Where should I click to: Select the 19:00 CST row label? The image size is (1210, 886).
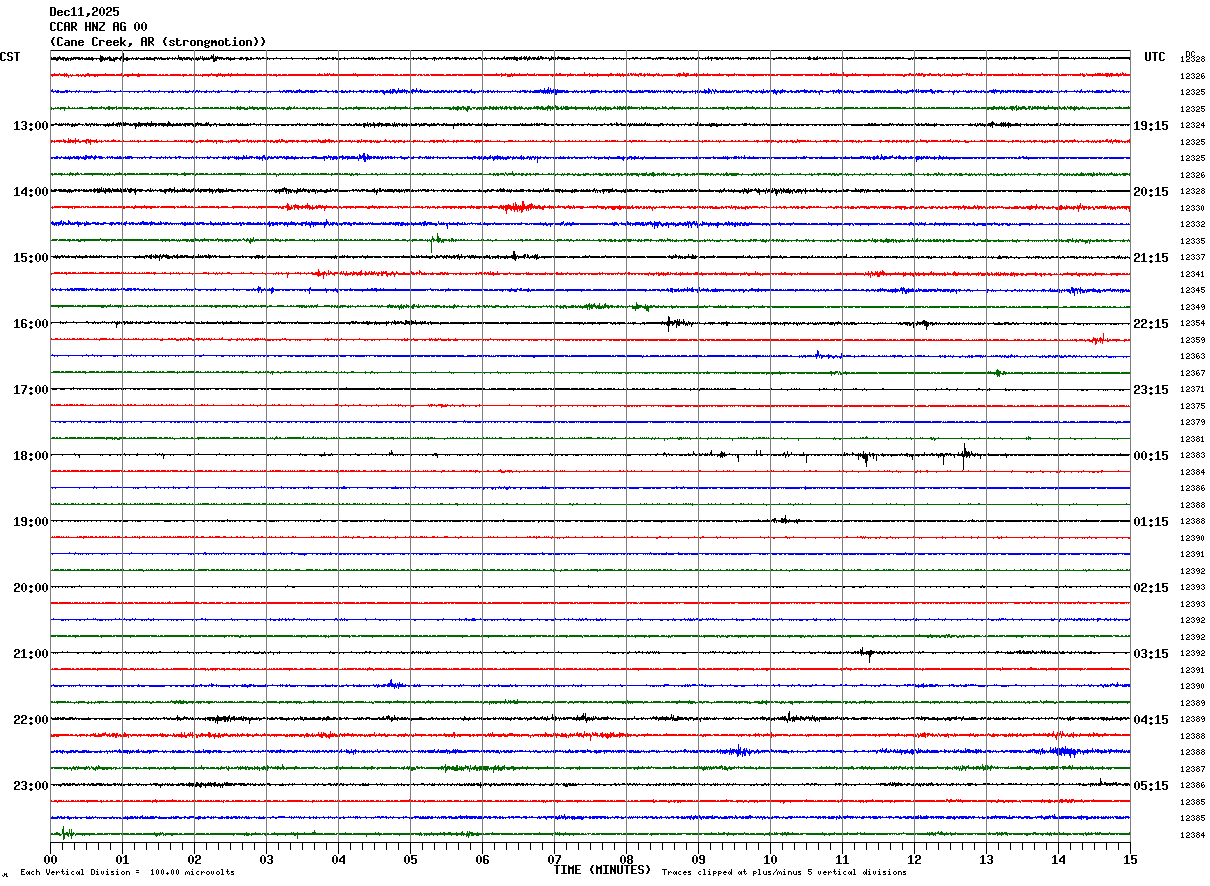pos(30,522)
